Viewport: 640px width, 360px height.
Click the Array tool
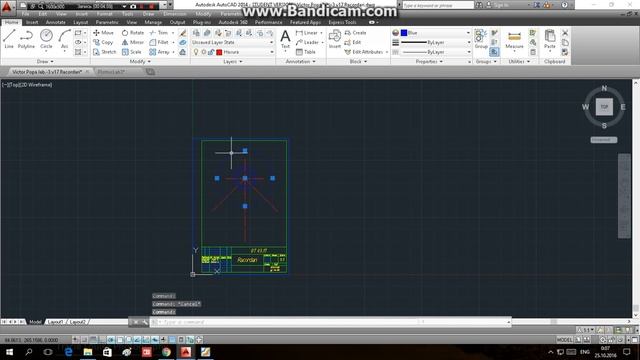tap(160, 52)
